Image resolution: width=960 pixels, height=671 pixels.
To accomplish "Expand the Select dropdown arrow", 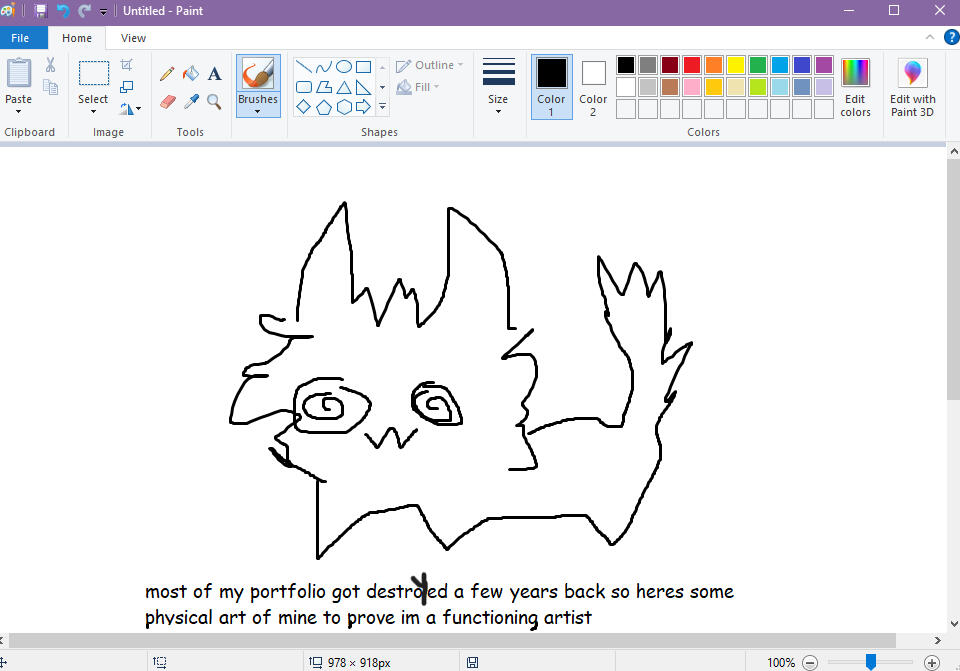I will tap(93, 111).
